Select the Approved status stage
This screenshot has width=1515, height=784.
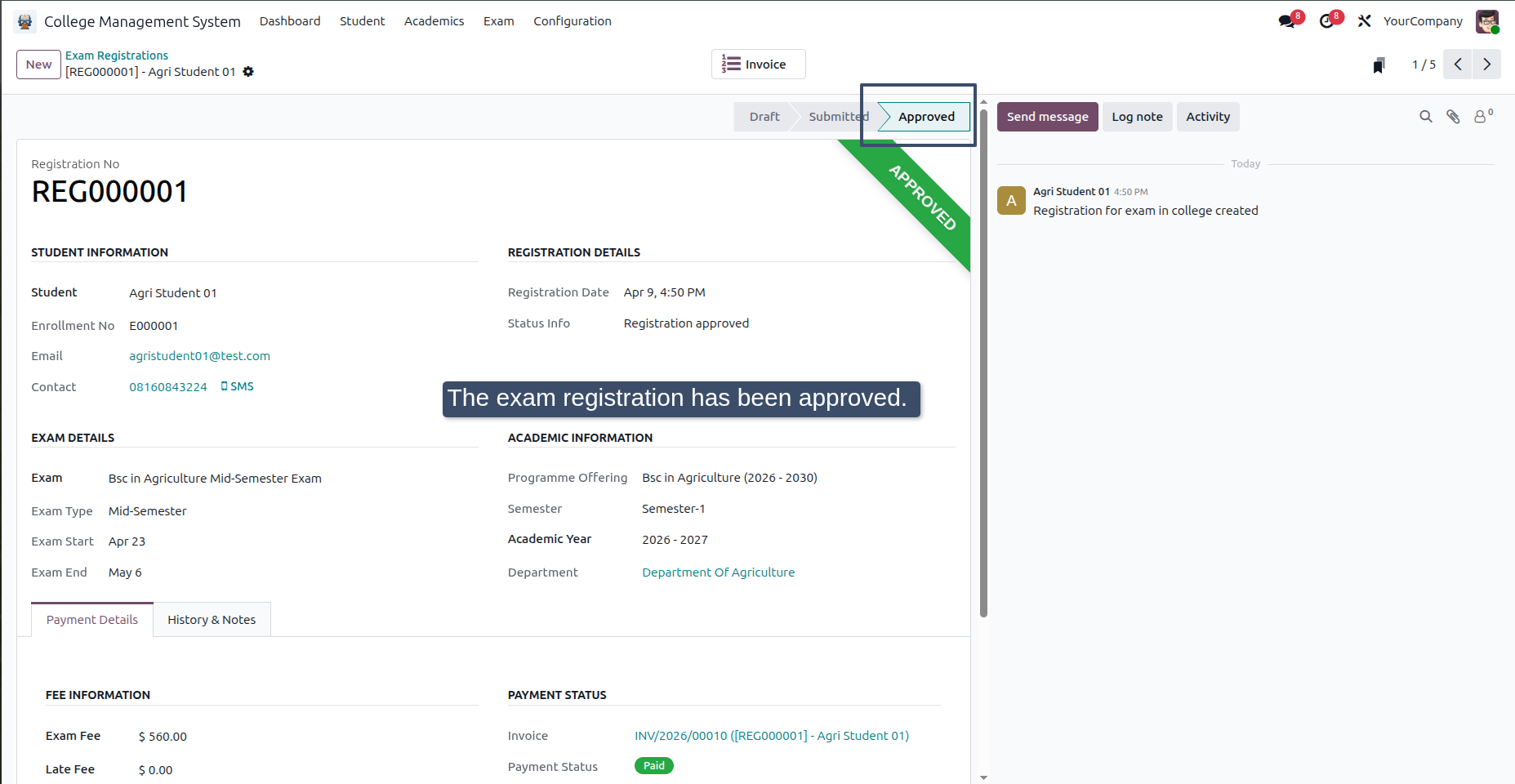tap(926, 117)
